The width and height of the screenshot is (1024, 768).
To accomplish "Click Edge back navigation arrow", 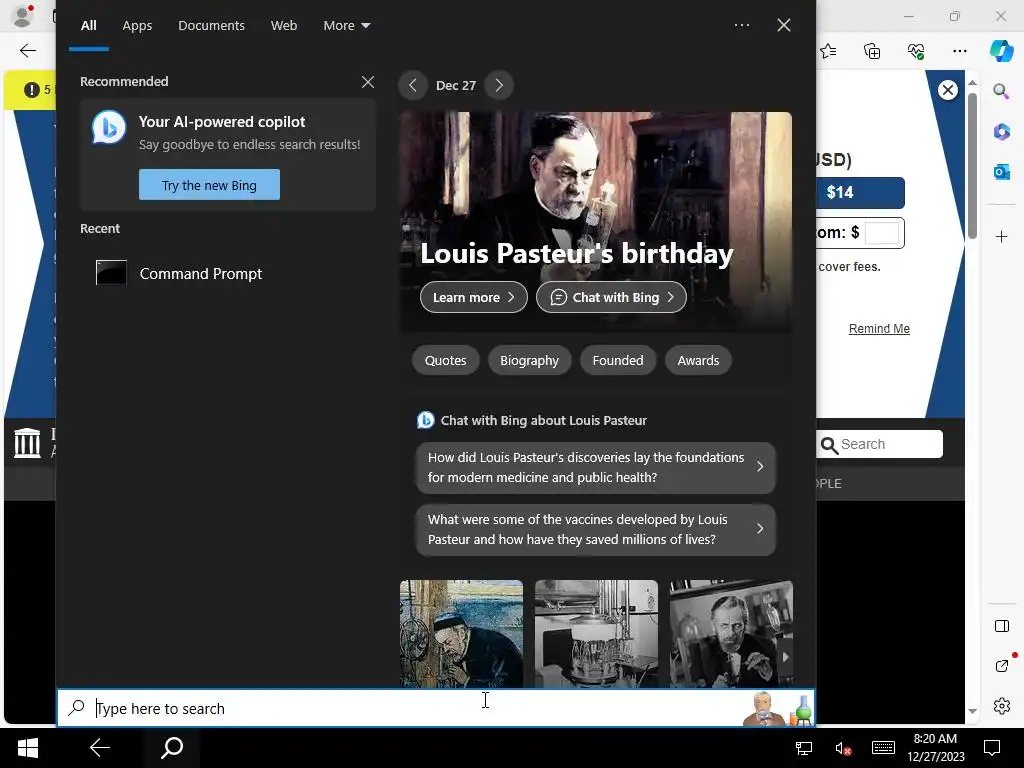I will (27, 50).
